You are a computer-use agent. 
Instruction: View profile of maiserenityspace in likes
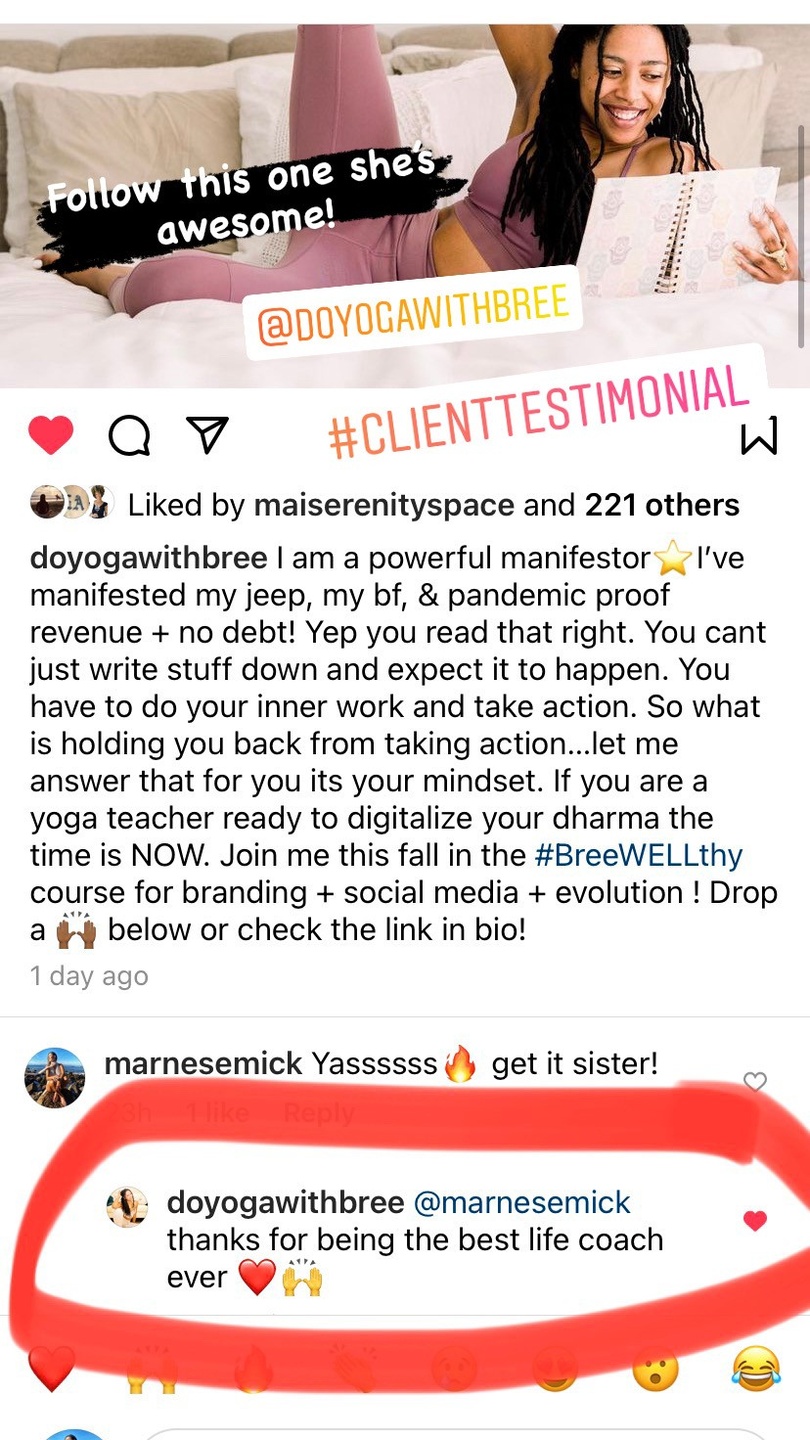(382, 506)
